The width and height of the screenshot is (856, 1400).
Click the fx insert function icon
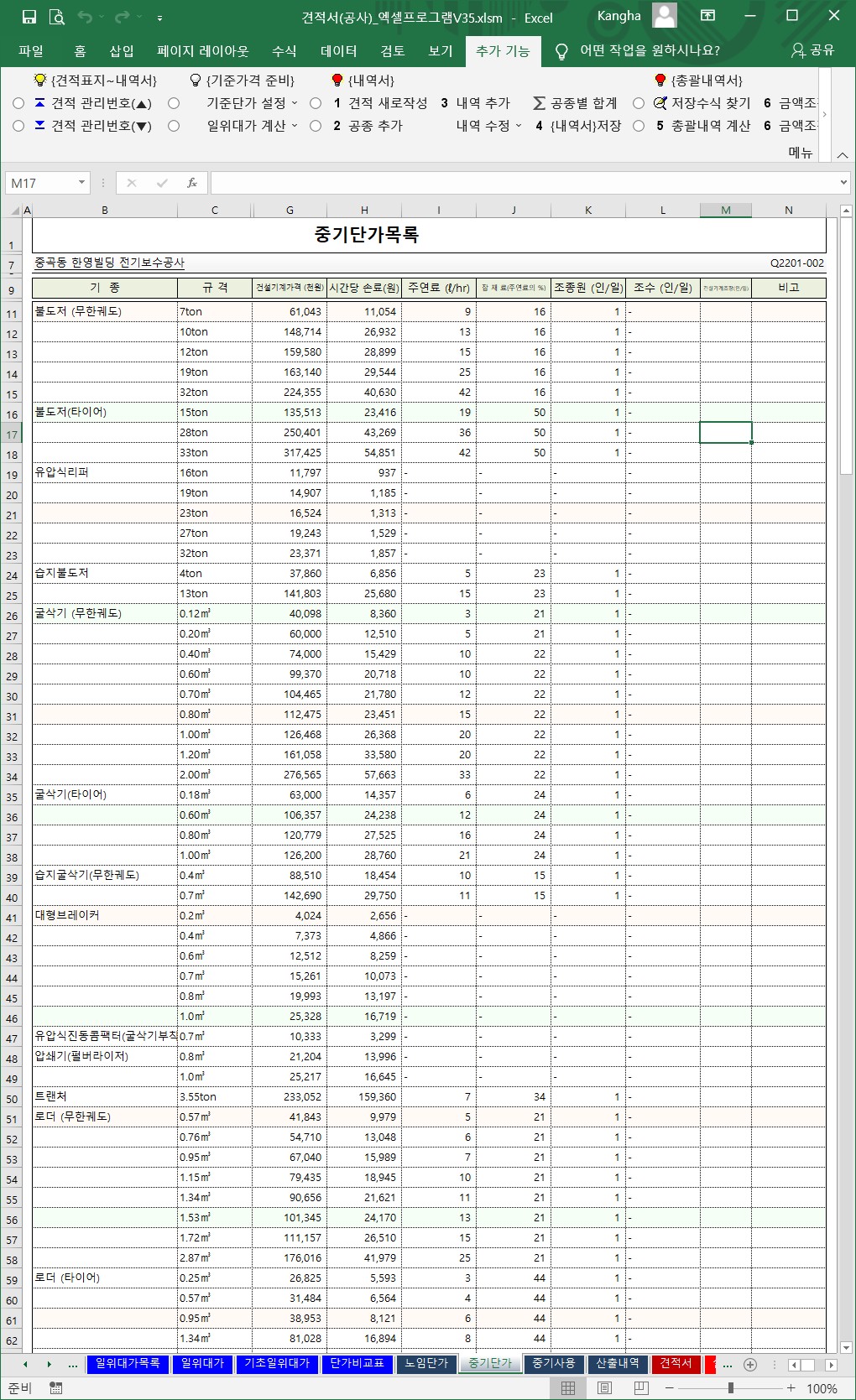coord(192,183)
